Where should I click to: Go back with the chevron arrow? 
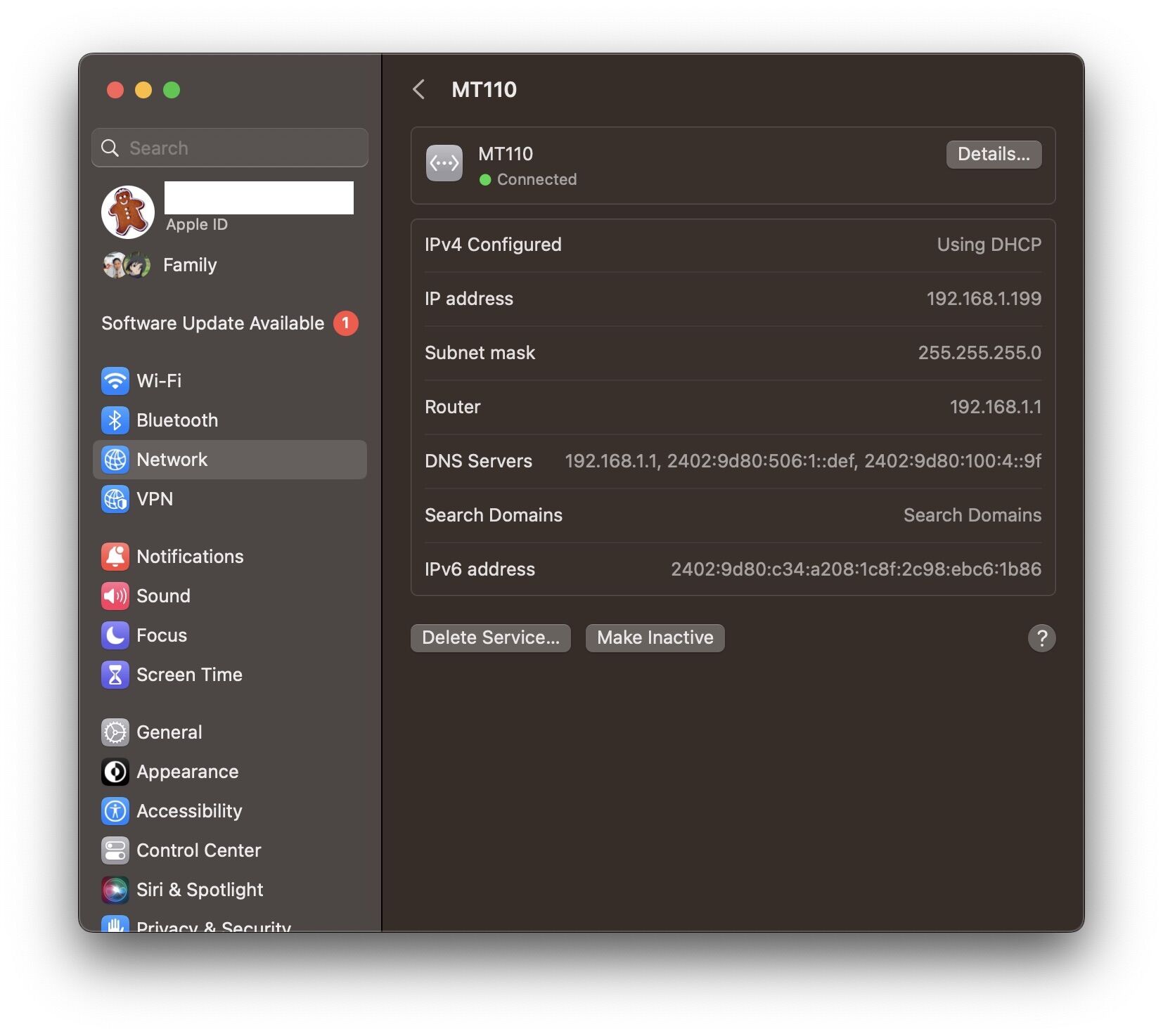coord(419,90)
